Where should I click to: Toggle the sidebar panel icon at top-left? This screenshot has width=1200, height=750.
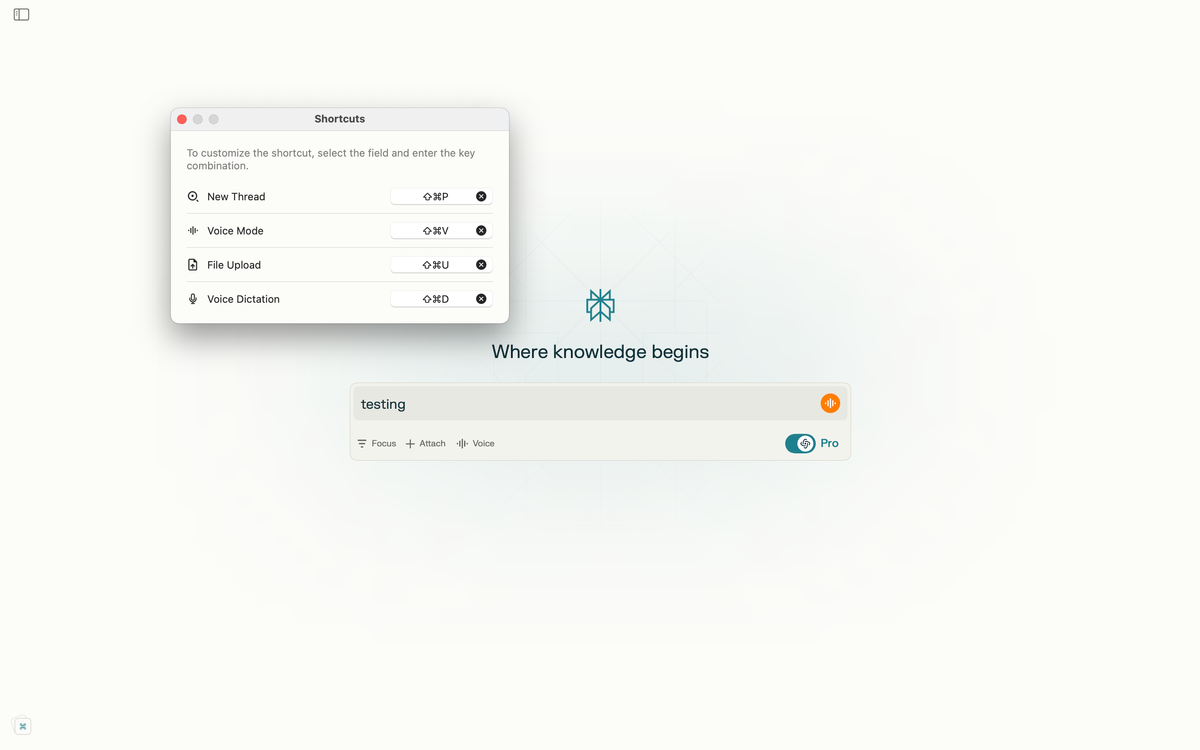click(x=21, y=14)
